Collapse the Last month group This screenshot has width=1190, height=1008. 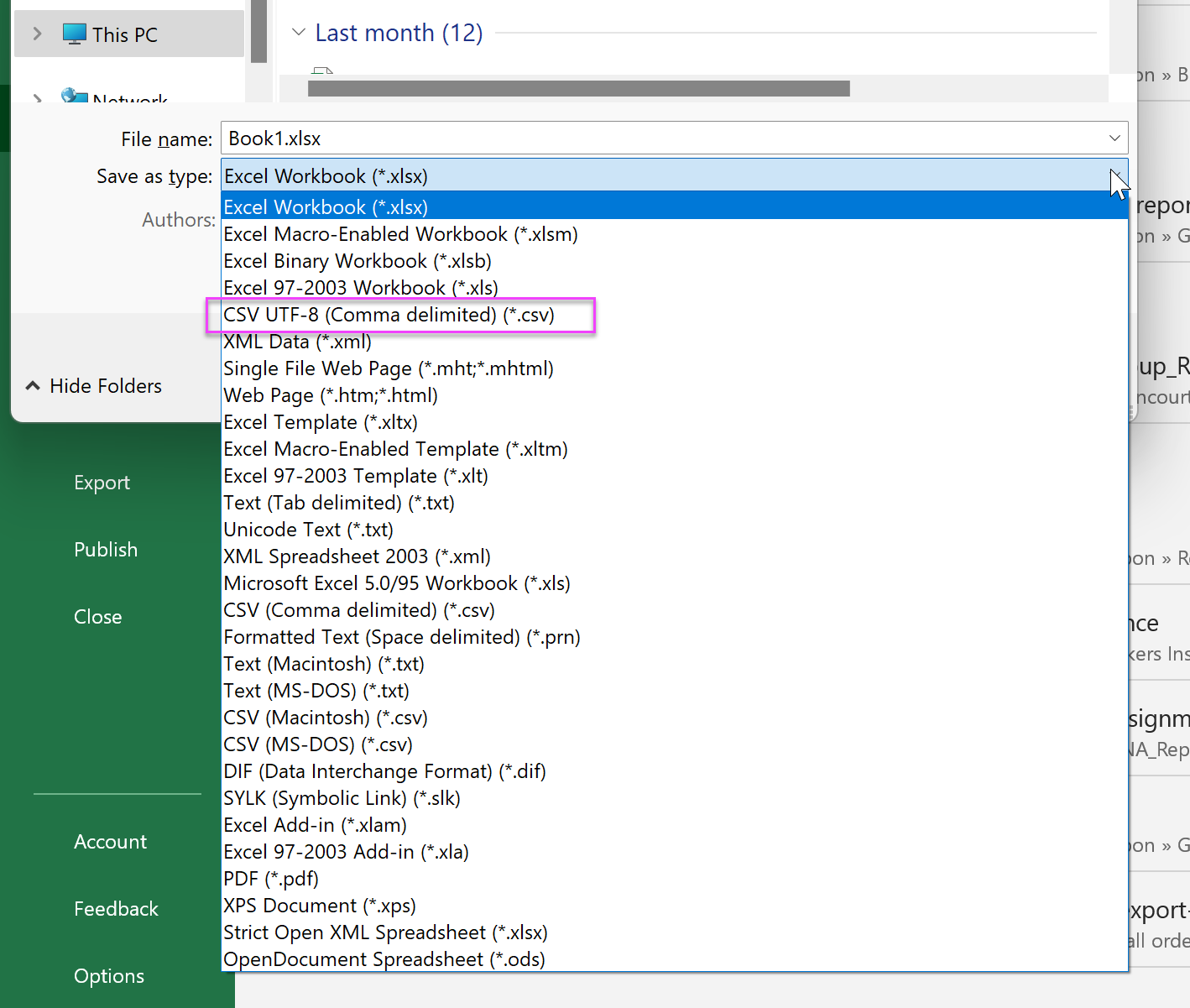(x=298, y=33)
